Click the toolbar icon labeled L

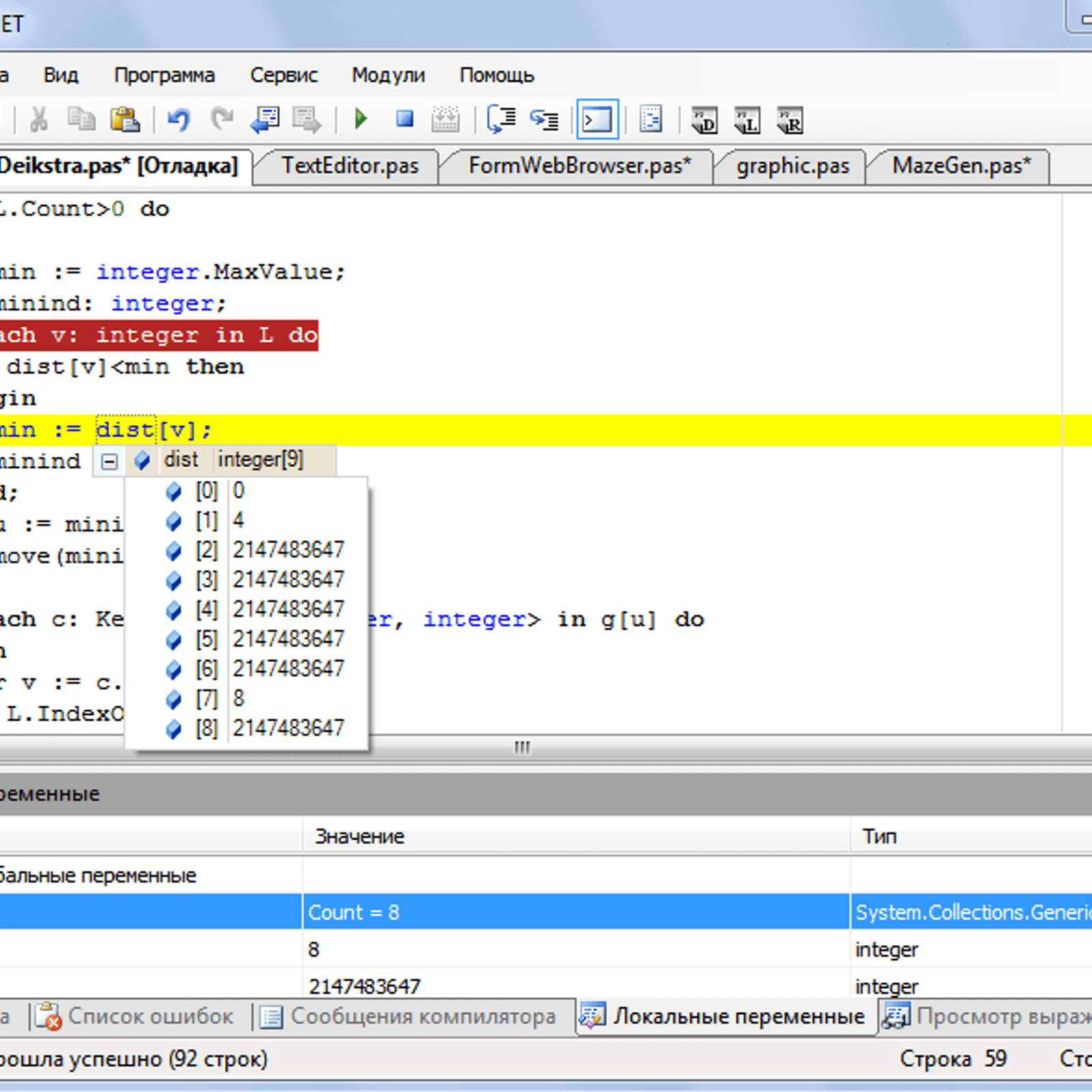(748, 121)
